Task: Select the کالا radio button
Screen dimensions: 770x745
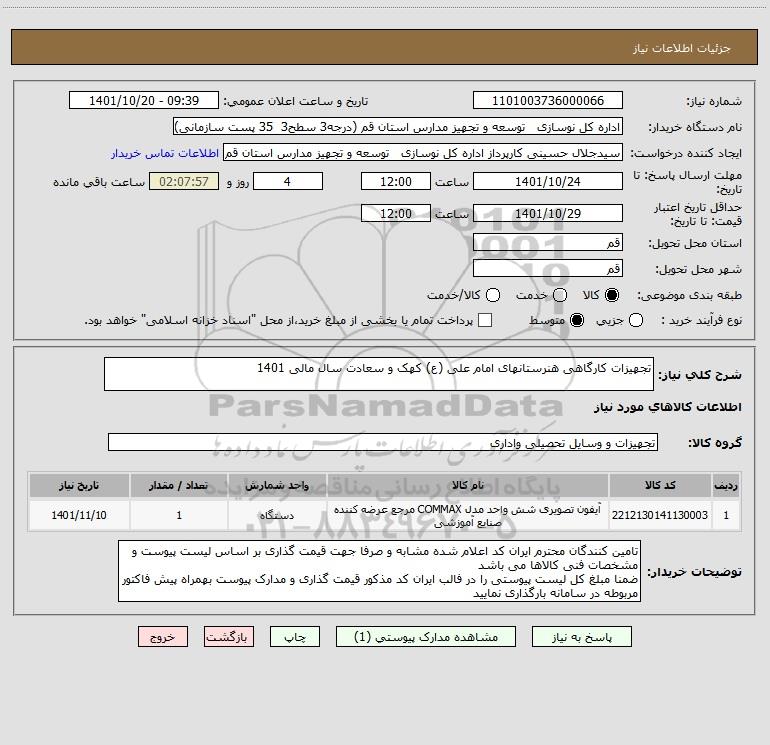Action: (612, 295)
